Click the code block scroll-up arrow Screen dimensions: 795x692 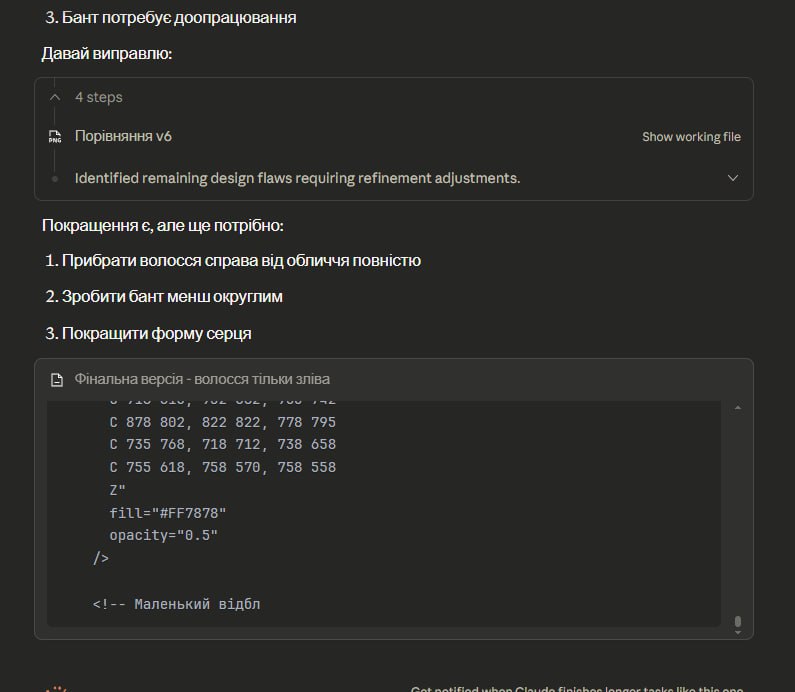[737, 408]
